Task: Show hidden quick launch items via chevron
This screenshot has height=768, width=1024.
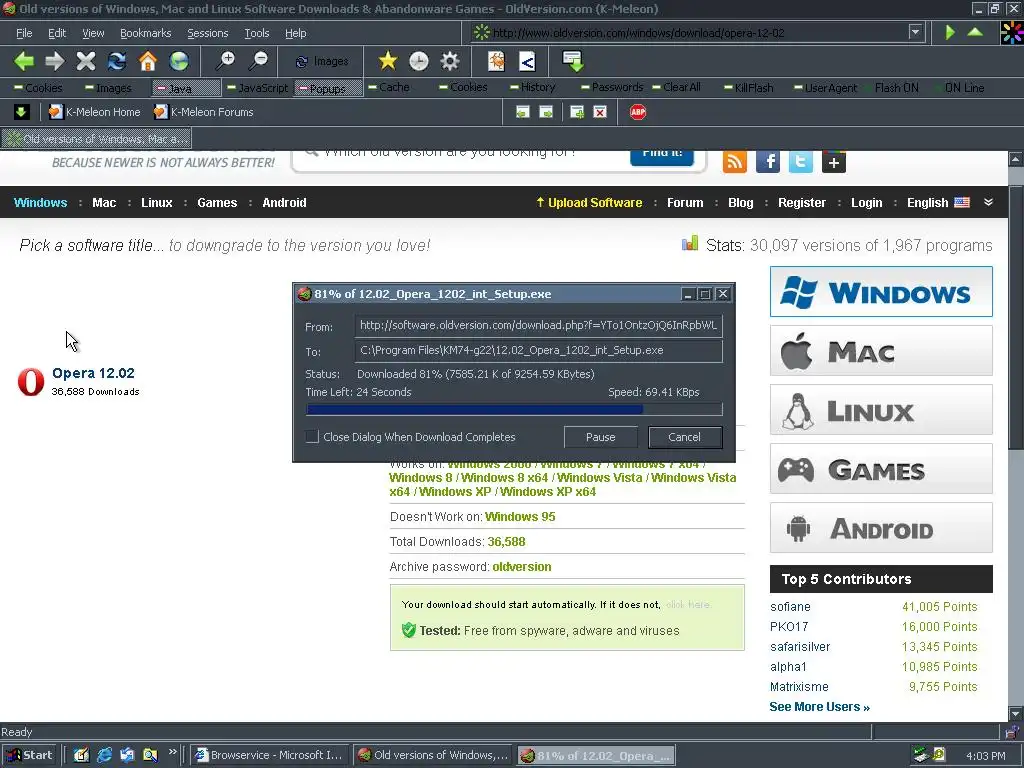Action: coord(172,752)
